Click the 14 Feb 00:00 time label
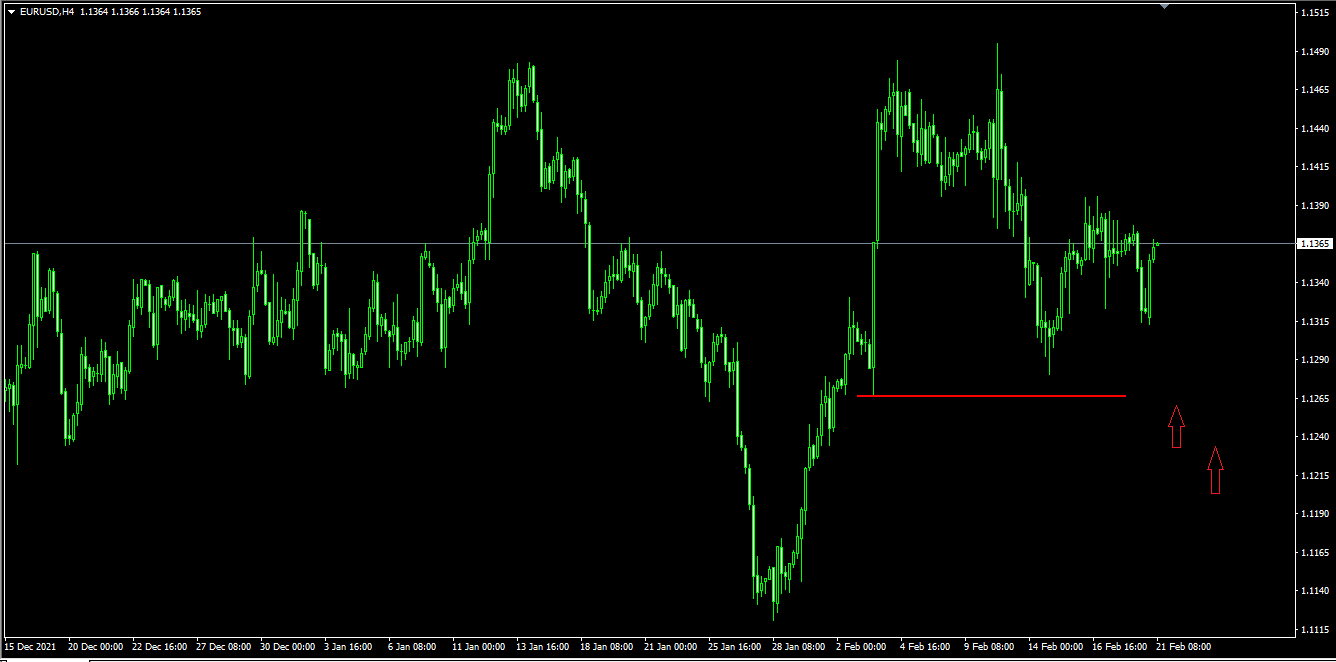This screenshot has width=1336, height=662. coord(1056,647)
